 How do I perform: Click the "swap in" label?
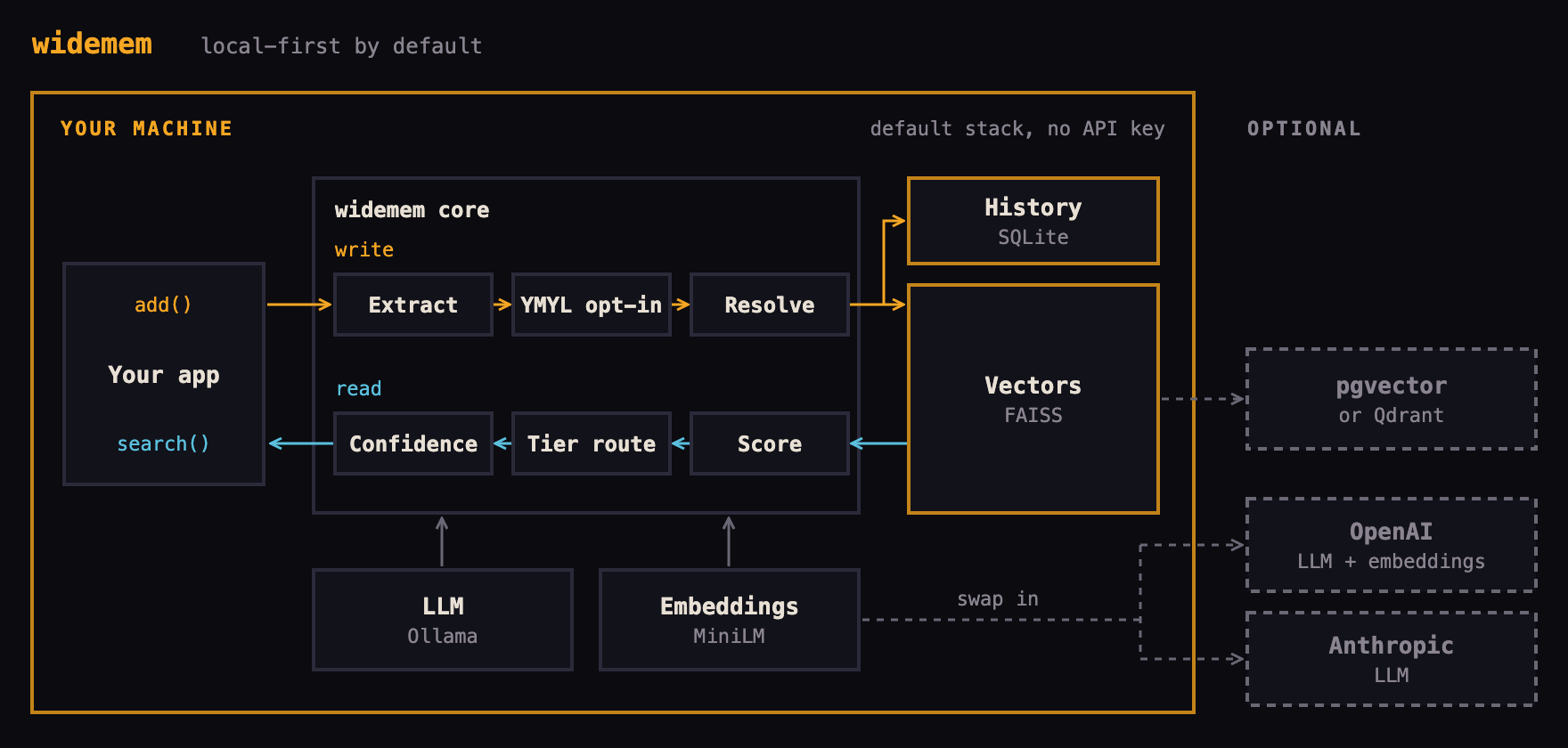pyautogui.click(x=998, y=599)
